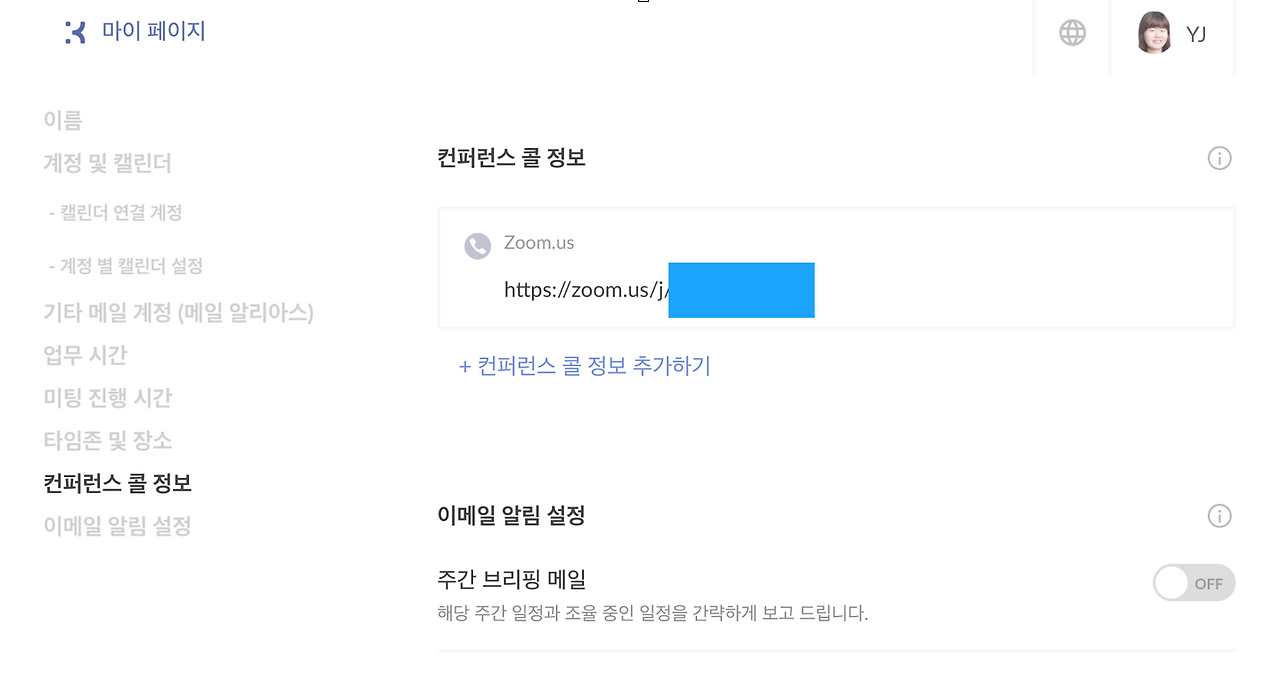Open the globe language selector icon
Screen dimensions: 1280x673
pos(1072,33)
